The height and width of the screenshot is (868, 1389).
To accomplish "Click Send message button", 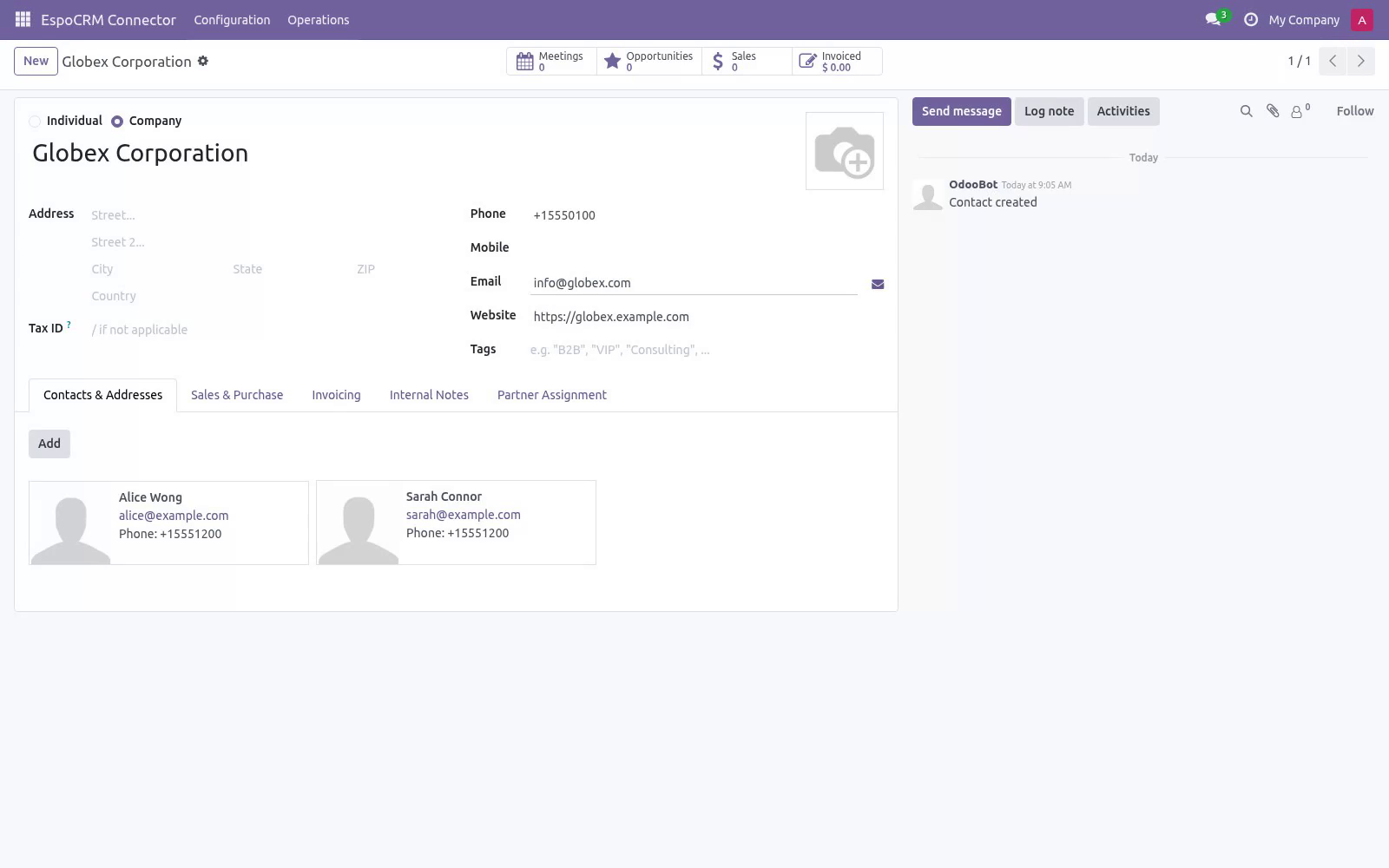I will pos(962,111).
